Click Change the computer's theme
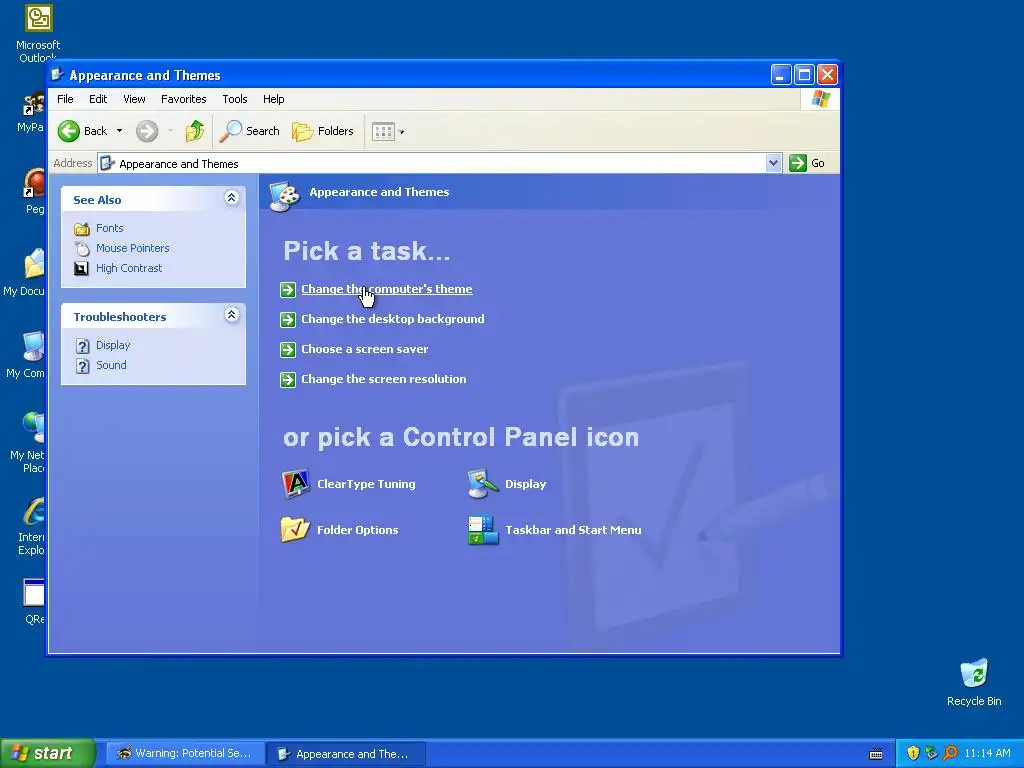The width and height of the screenshot is (1024, 768). pos(387,289)
